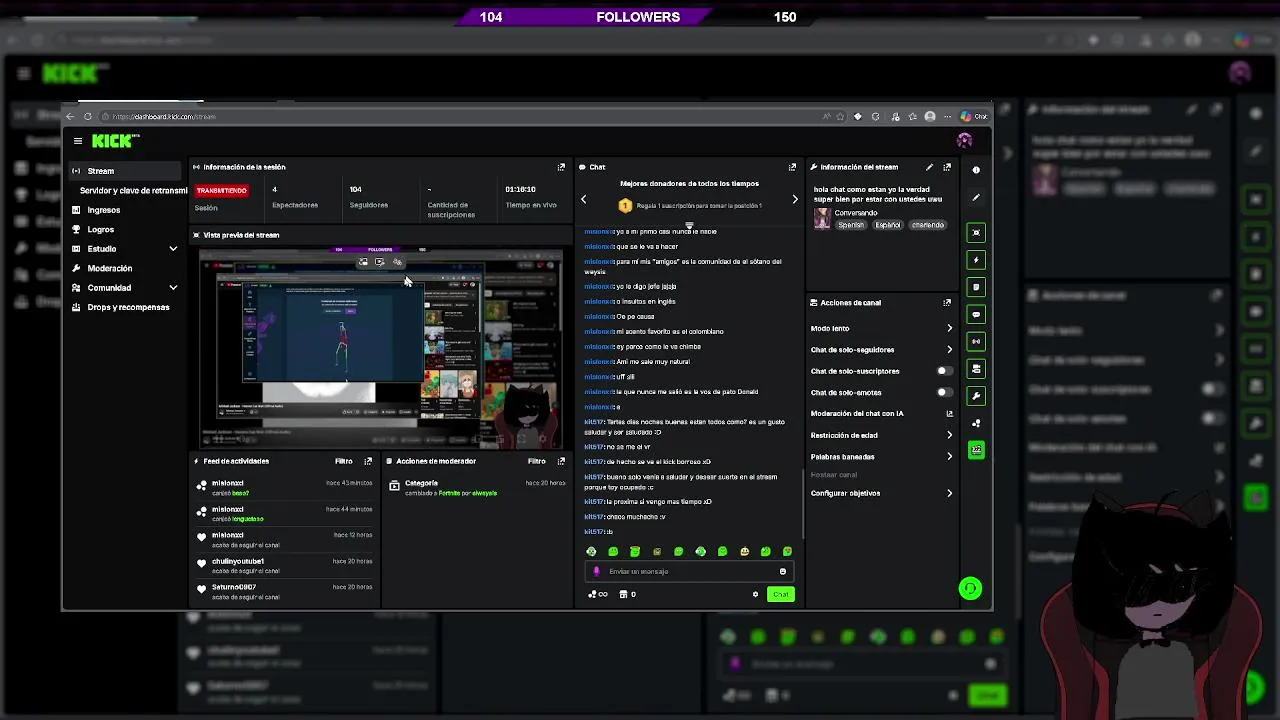Select Stream in the sidebar

(127, 171)
